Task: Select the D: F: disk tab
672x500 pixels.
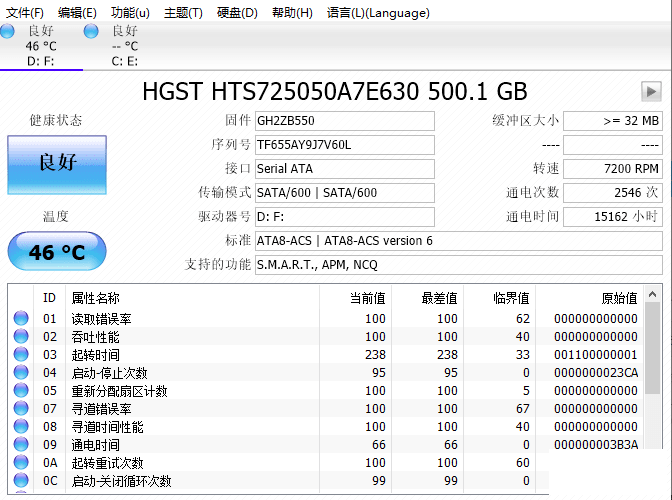Action: click(x=41, y=46)
